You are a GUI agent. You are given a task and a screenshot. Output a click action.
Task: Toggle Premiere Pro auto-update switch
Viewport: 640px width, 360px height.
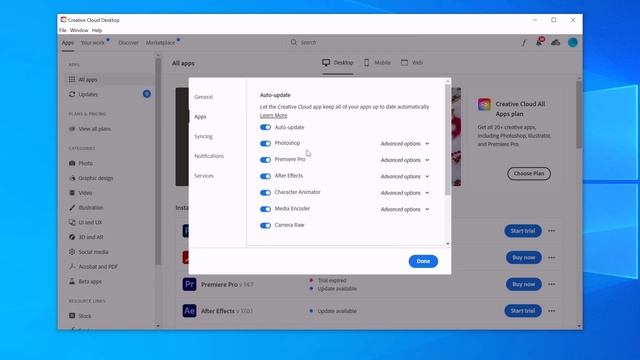click(265, 160)
